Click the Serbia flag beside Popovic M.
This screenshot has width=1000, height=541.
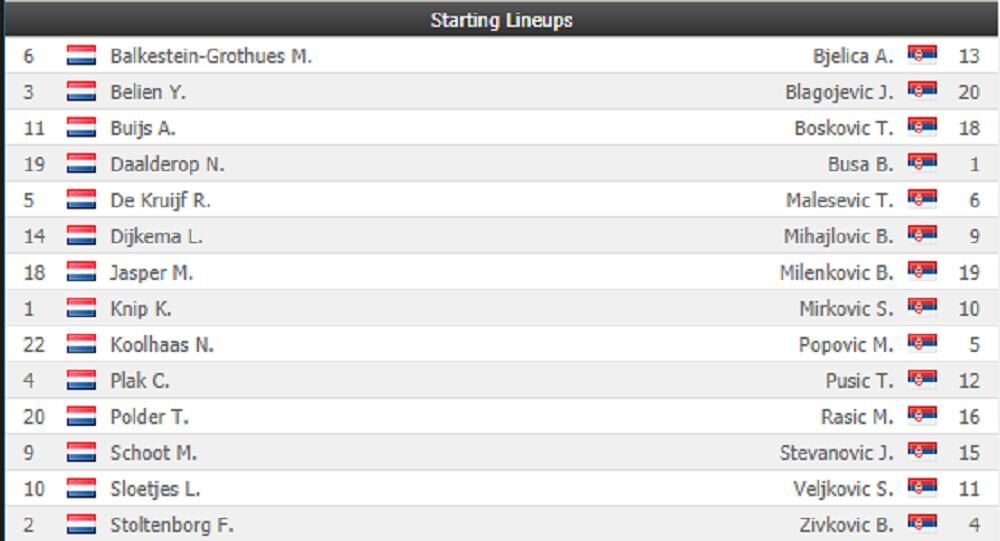[922, 345]
